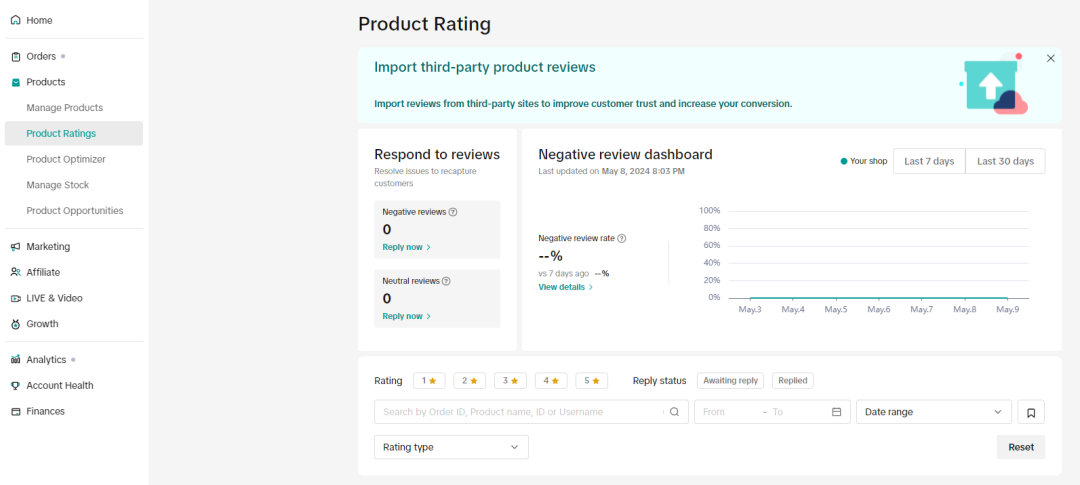The image size is (1080, 485).
Task: Close the import reviews banner
Action: 1050,58
